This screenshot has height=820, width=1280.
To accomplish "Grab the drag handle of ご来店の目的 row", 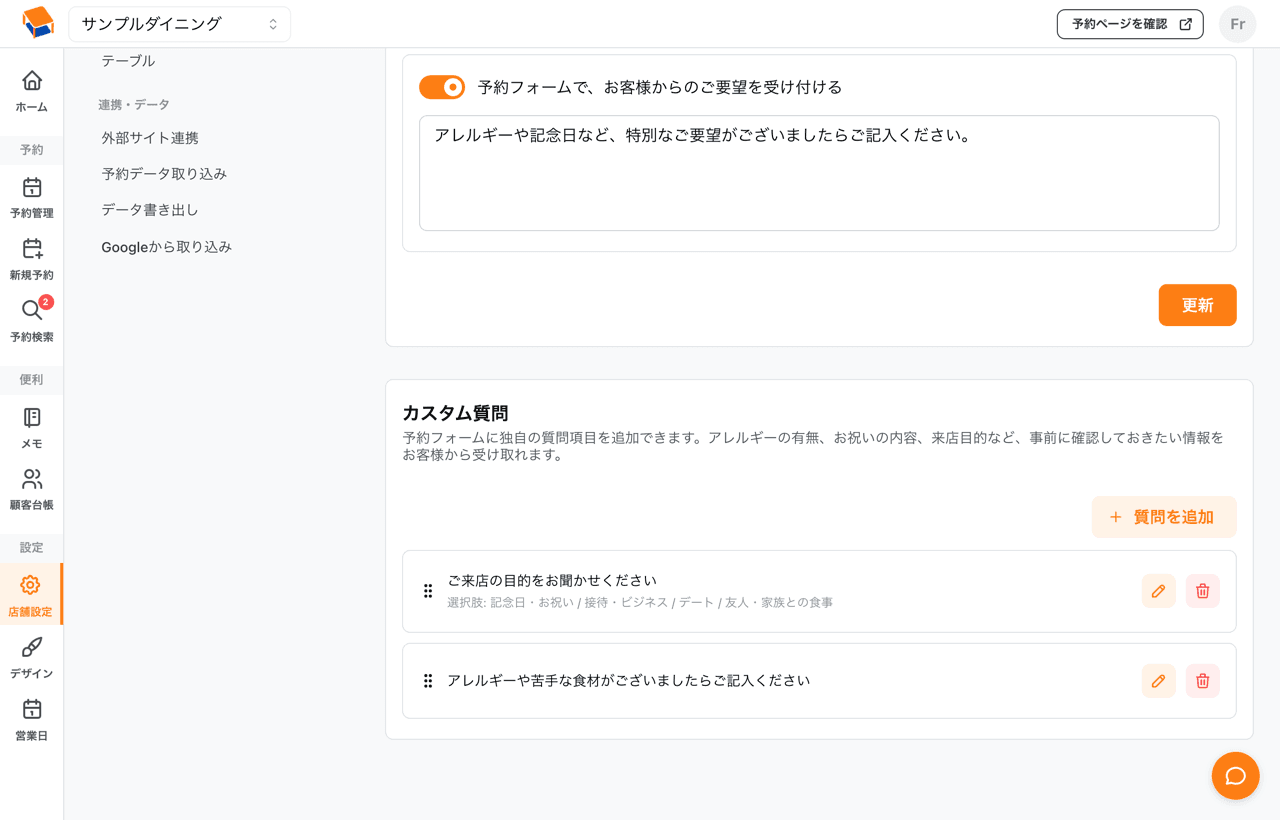I will 428,591.
